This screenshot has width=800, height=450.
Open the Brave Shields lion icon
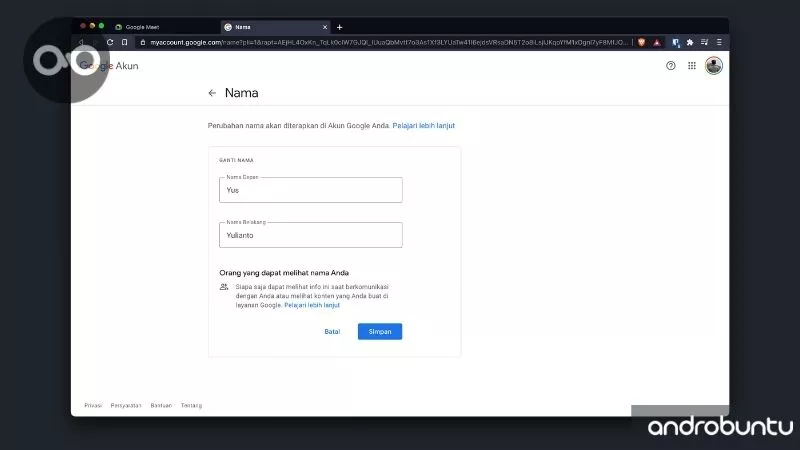tap(641, 42)
